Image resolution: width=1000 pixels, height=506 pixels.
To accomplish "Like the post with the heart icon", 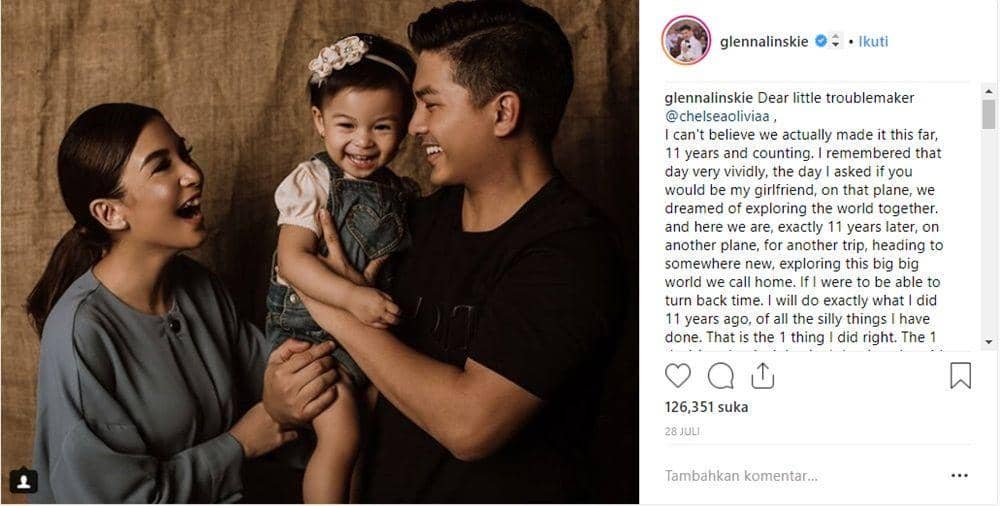I will point(677,376).
